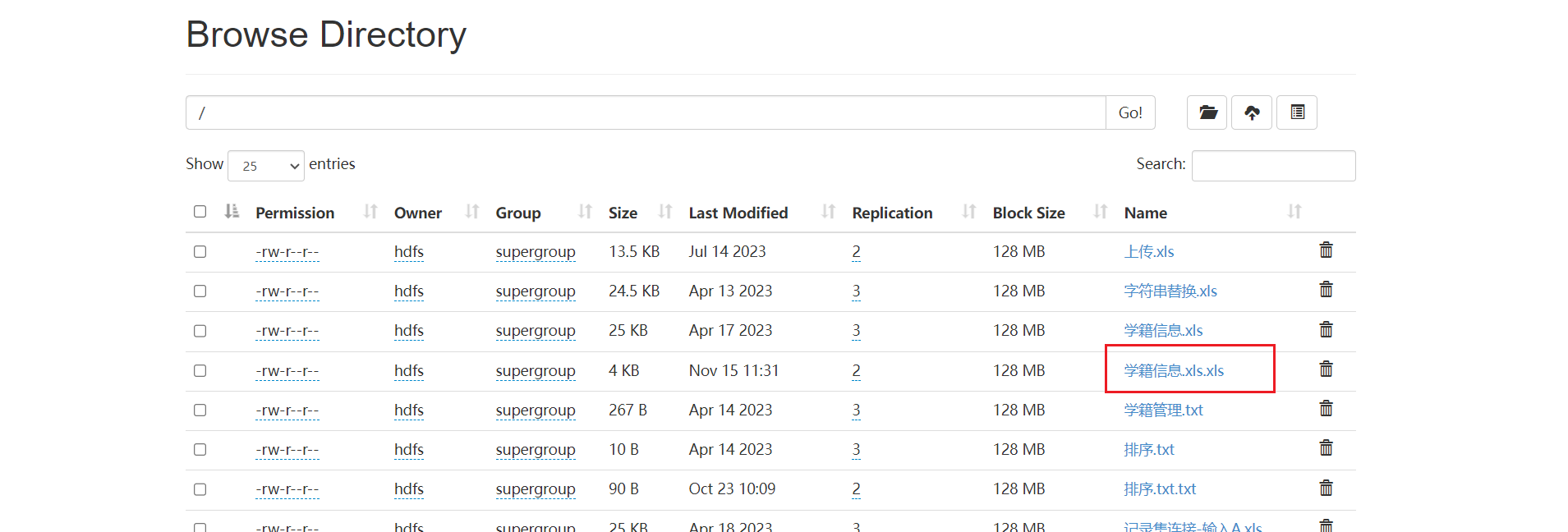Click the create new folder icon

pyautogui.click(x=1207, y=112)
